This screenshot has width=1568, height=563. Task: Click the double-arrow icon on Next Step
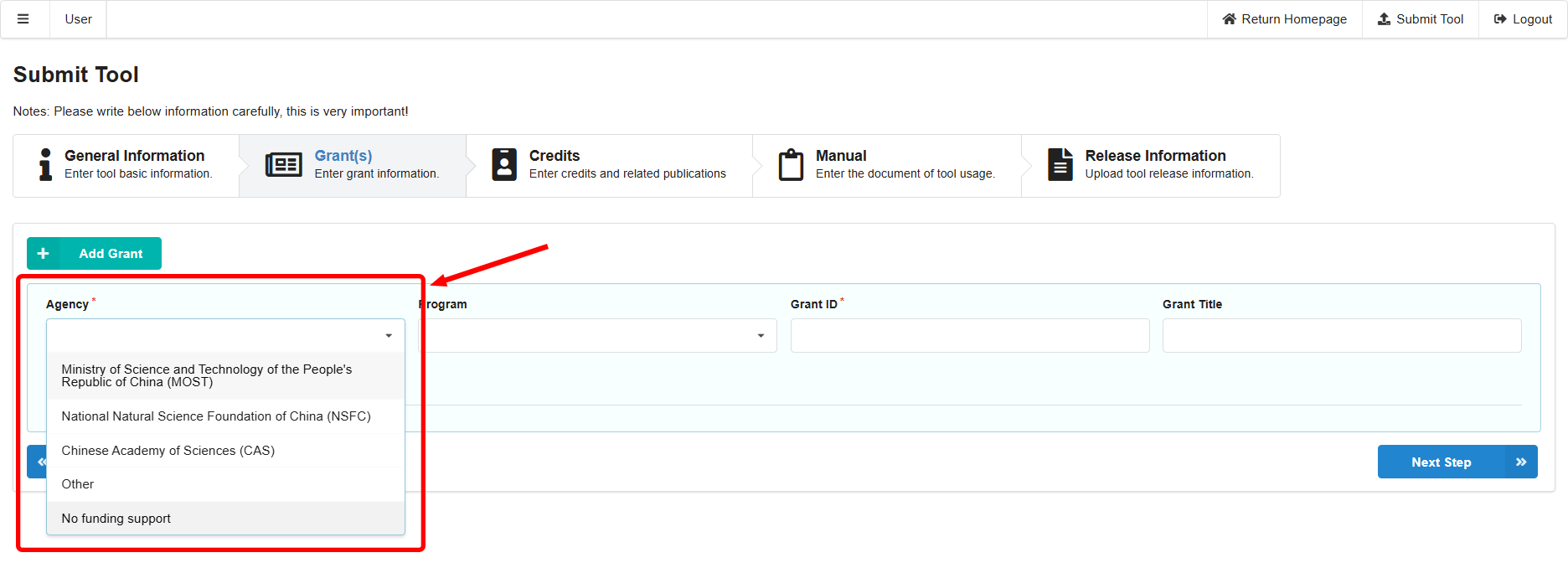[x=1521, y=462]
